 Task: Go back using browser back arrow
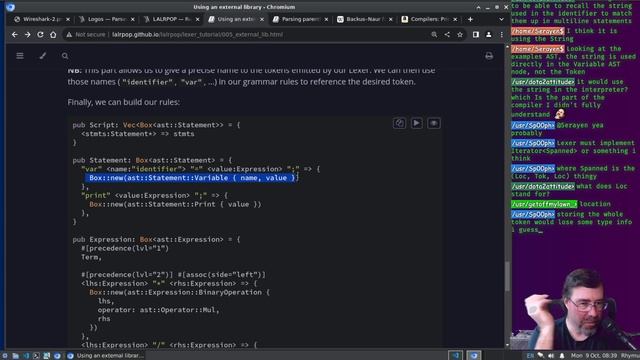[x=15, y=35]
